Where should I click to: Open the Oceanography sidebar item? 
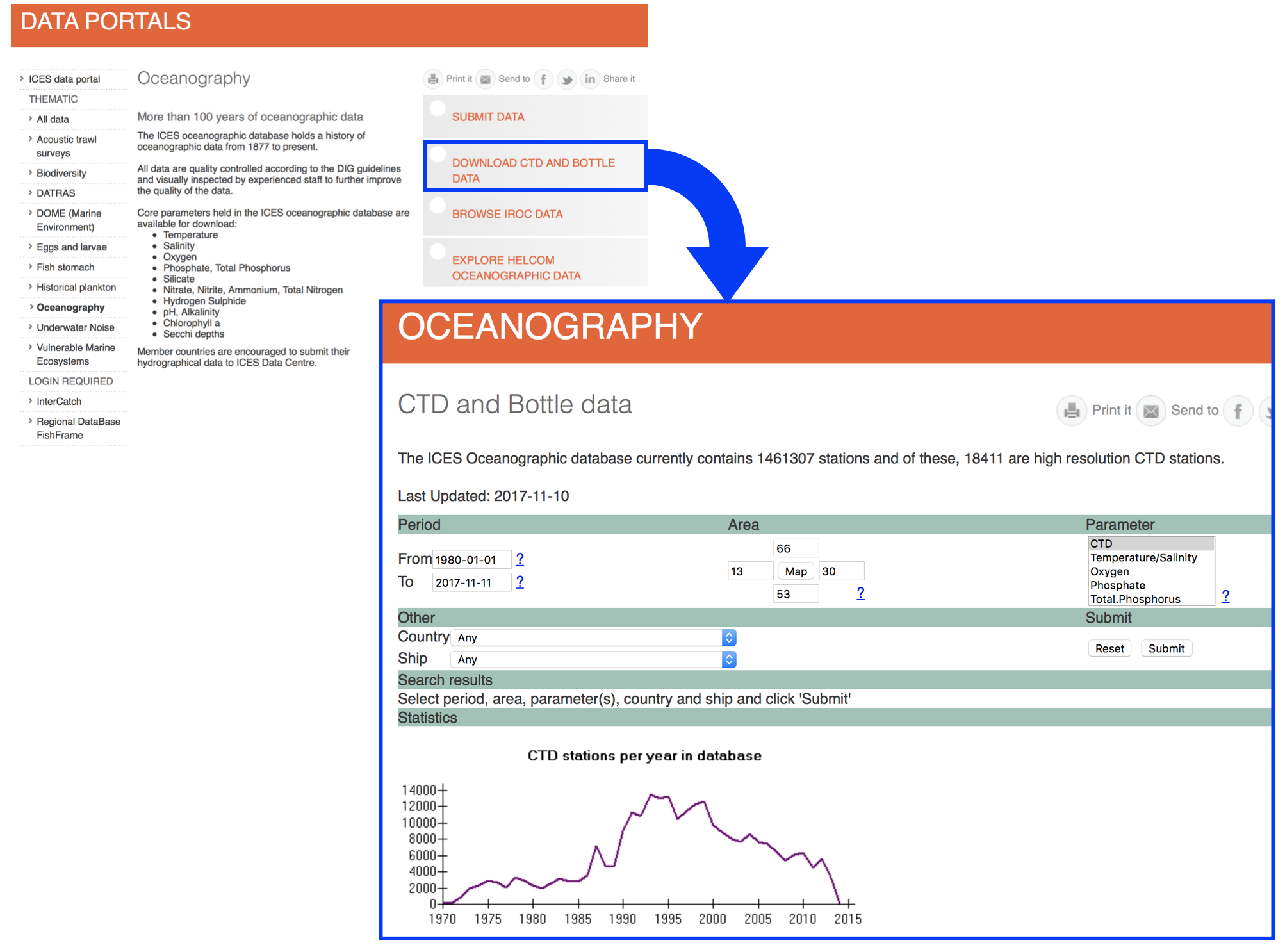tap(70, 308)
